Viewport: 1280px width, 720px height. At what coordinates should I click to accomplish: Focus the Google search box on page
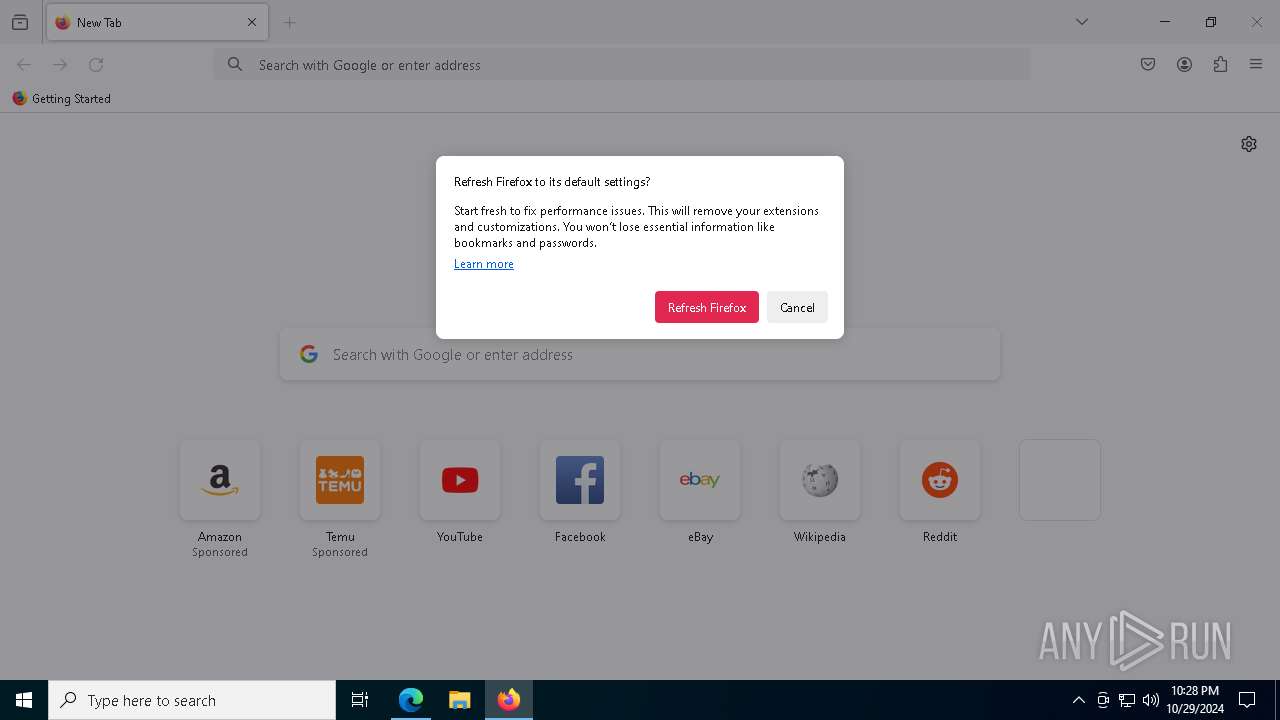(640, 354)
